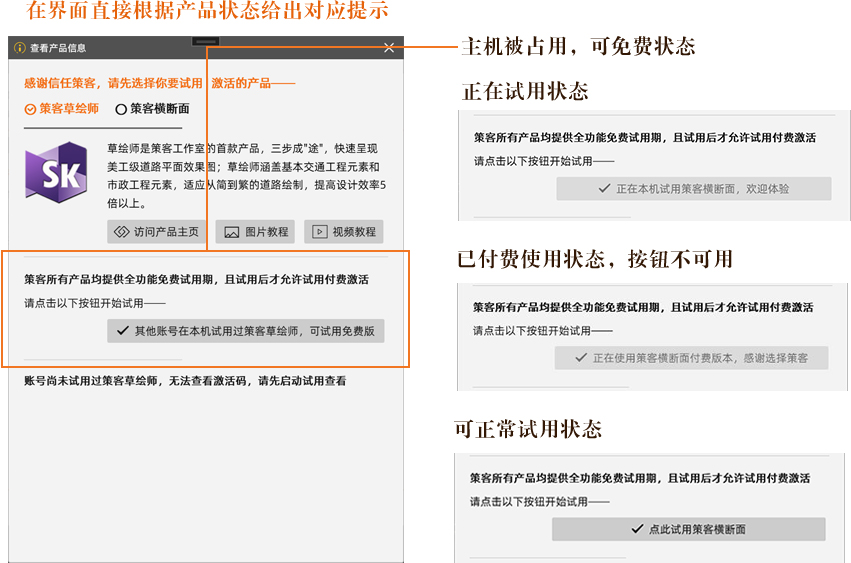851x563 pixels.
Task: Click 其他账号在本机试用过策客草绘师 button
Action: [246, 331]
